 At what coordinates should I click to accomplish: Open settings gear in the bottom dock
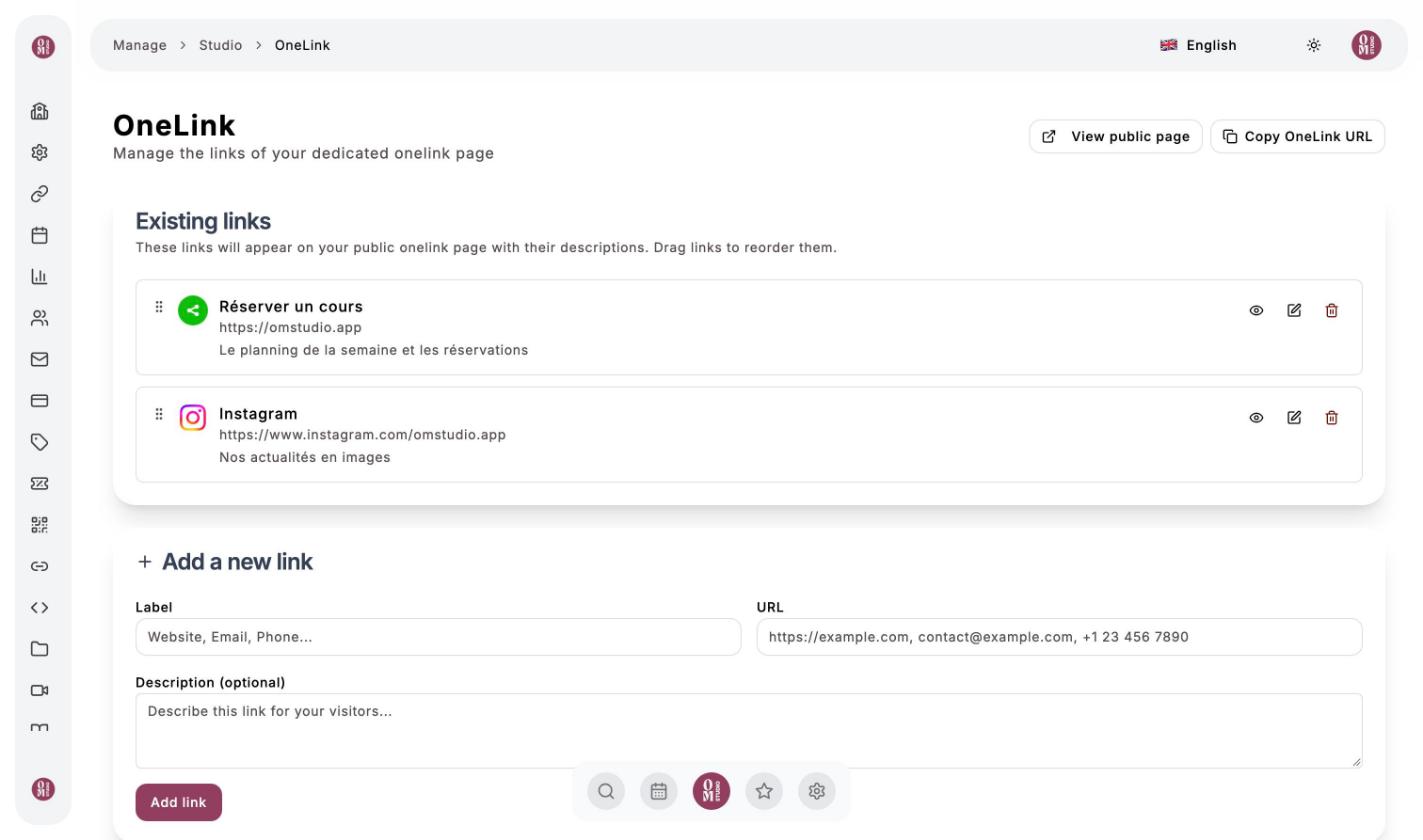coord(817,791)
